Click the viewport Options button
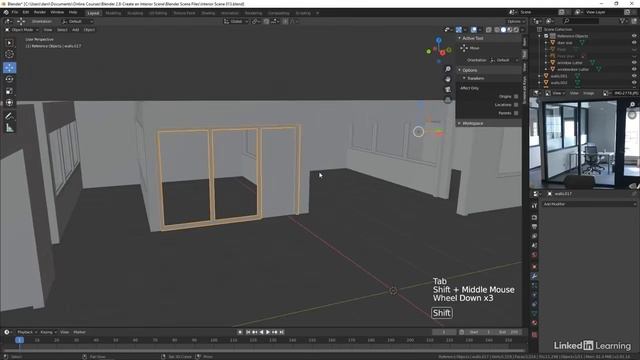 (515, 21)
